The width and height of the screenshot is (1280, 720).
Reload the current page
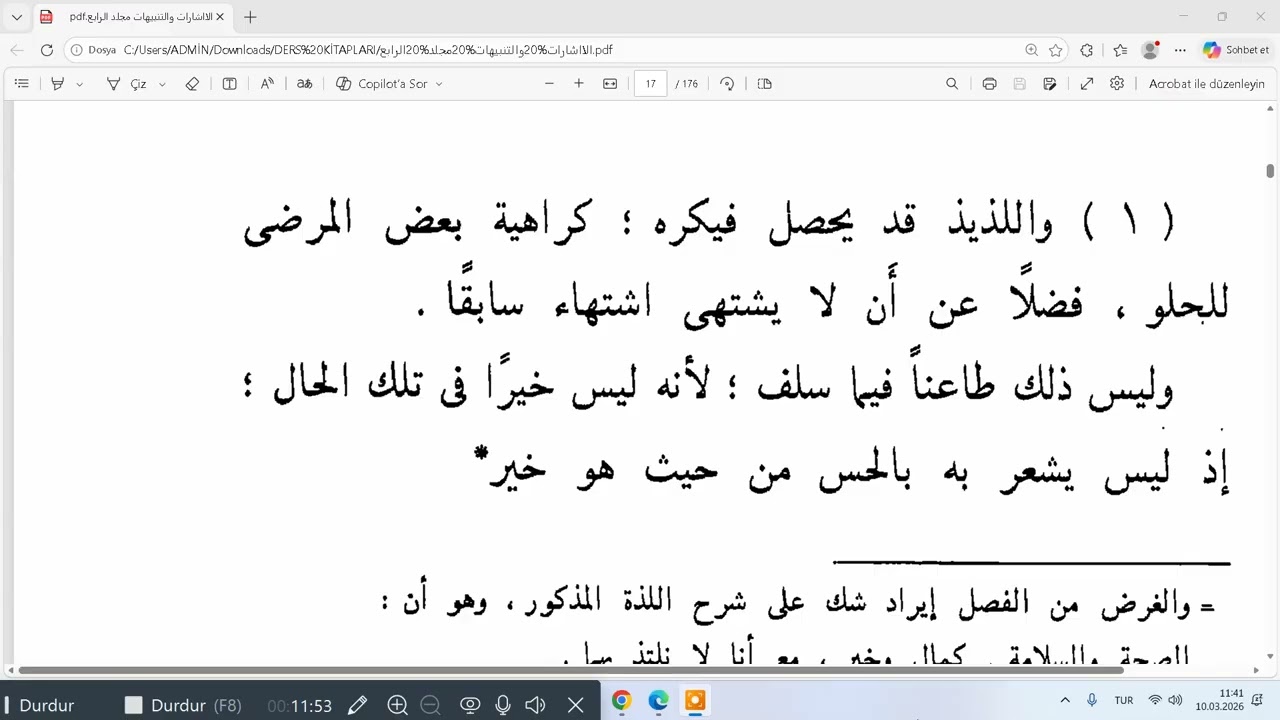tap(47, 50)
